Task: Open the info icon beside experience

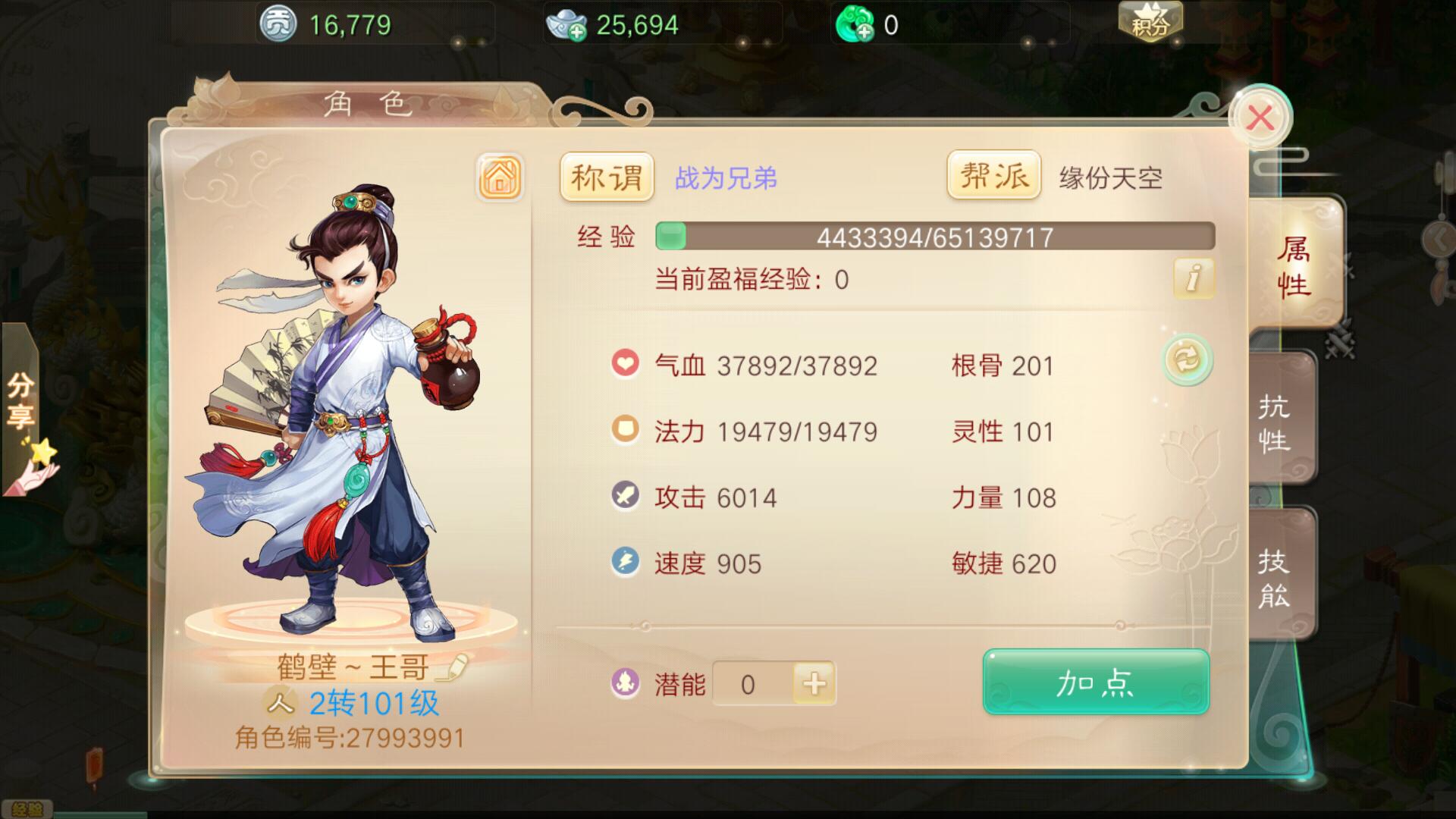Action: 1194,278
